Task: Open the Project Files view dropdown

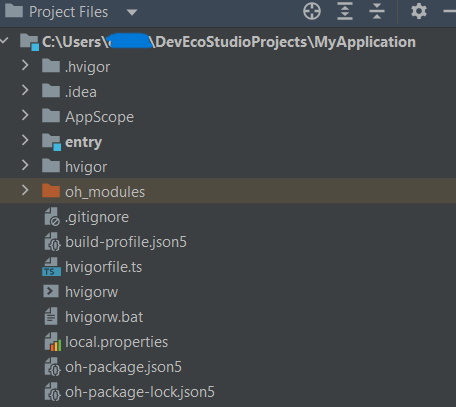Action: [x=132, y=13]
